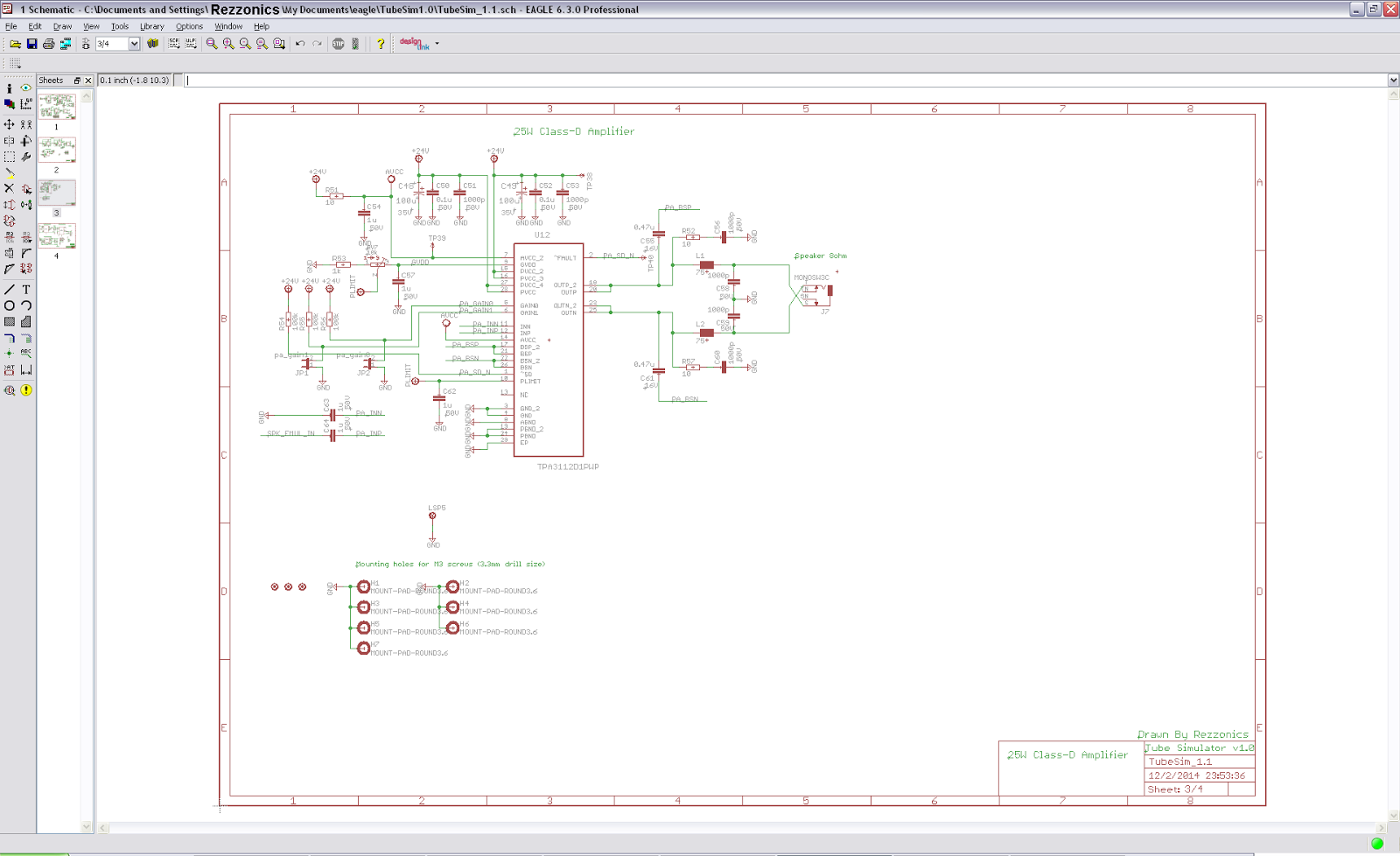
Task: Click the Zoom to fit icon
Action: point(212,44)
